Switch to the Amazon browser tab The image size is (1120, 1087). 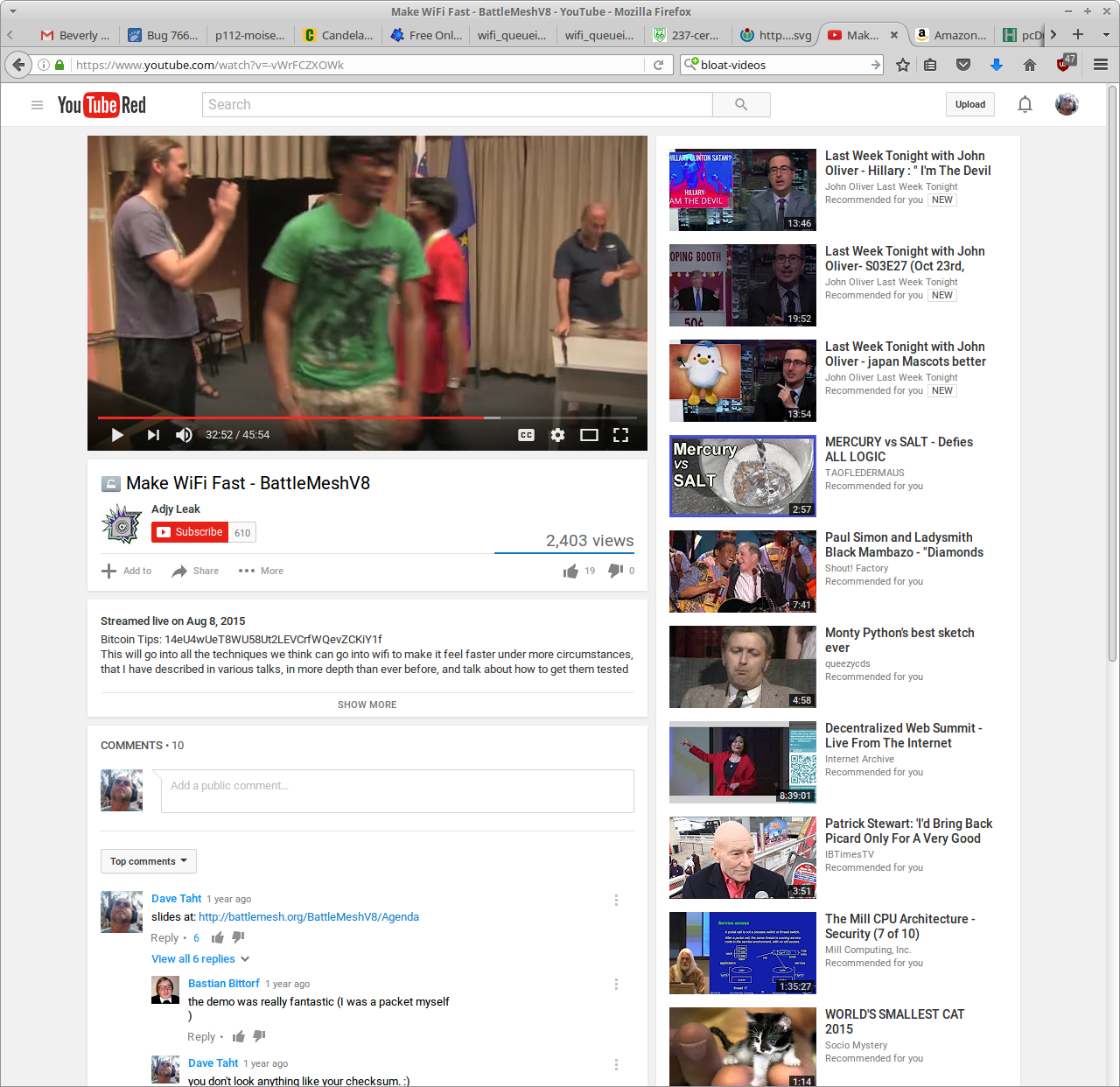[950, 35]
